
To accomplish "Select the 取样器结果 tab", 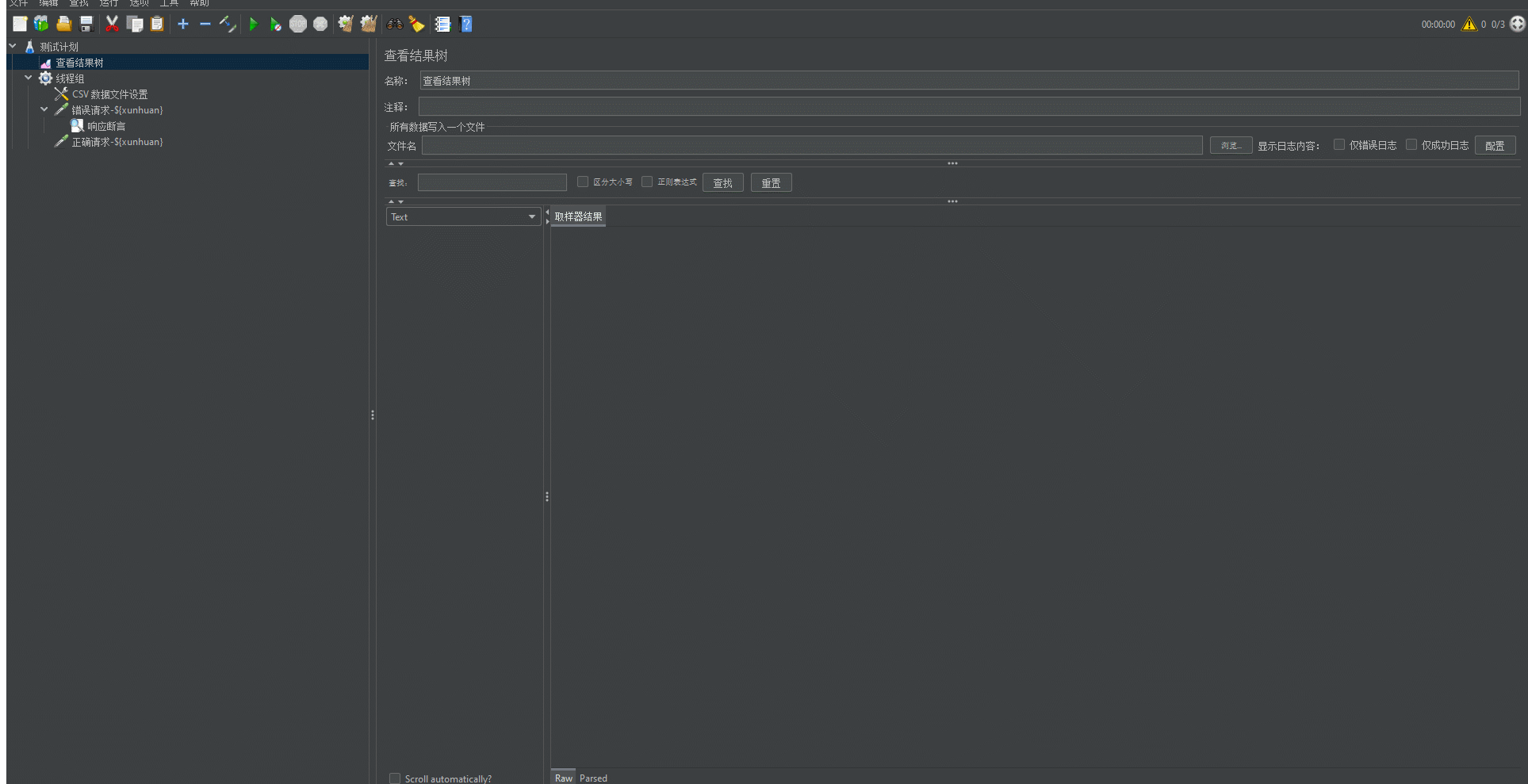I will click(x=578, y=216).
